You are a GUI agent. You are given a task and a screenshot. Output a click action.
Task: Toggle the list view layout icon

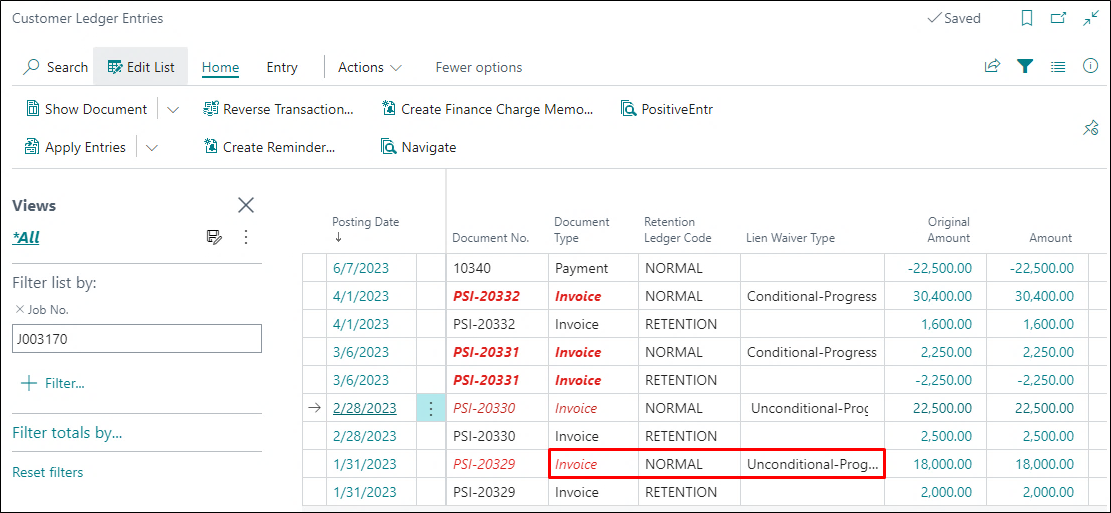click(1058, 67)
